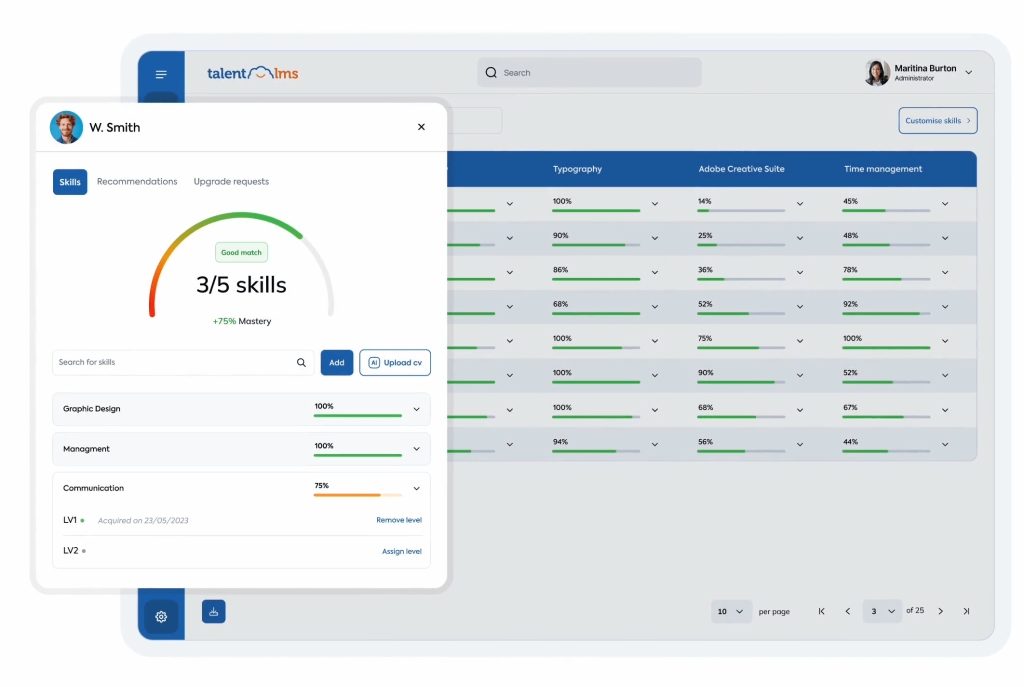Switch to the Upgrade requests tab

[x=231, y=182]
